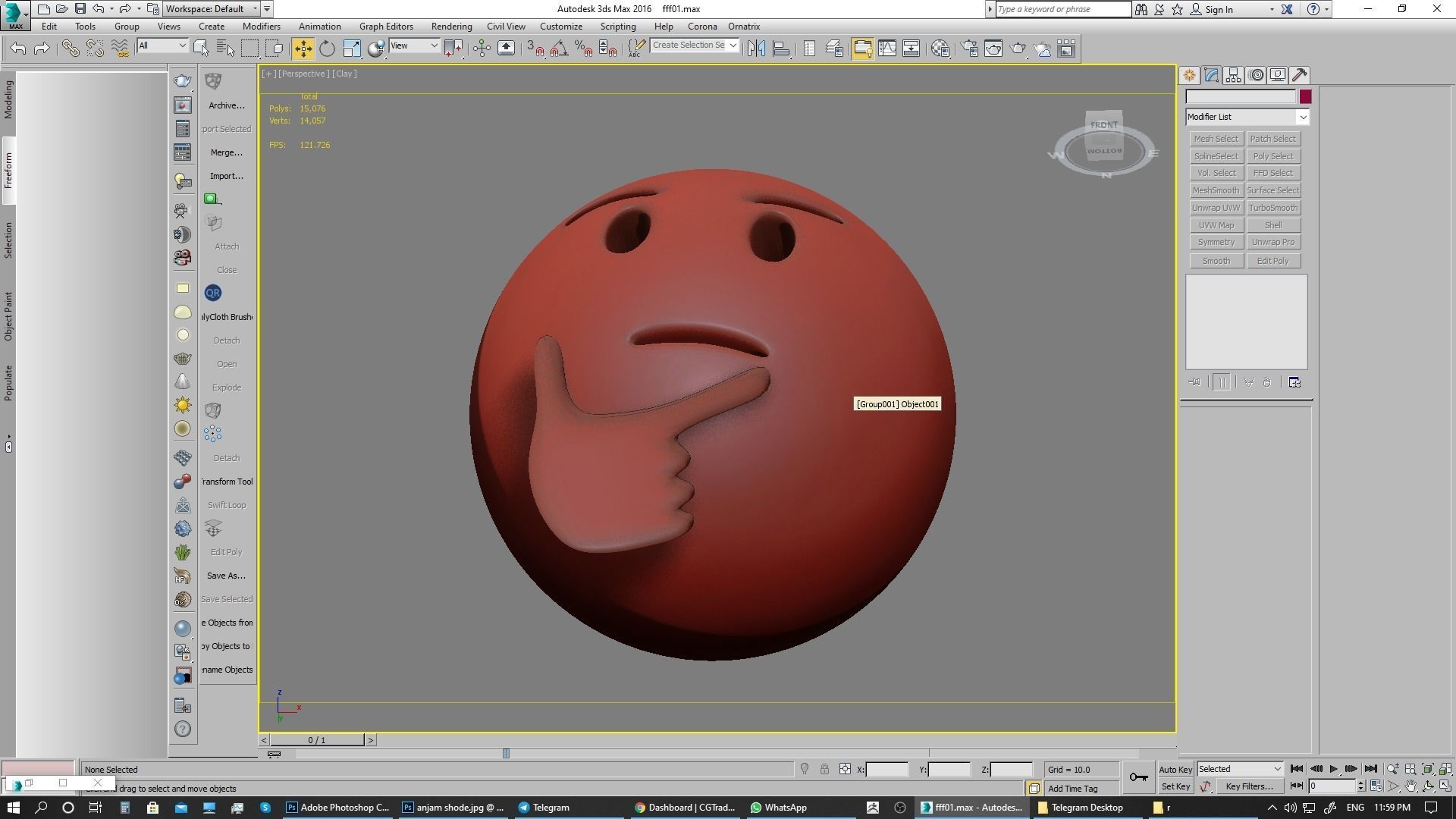Toggle the Absolute/Offset transform type-in mode

pyautogui.click(x=845, y=769)
